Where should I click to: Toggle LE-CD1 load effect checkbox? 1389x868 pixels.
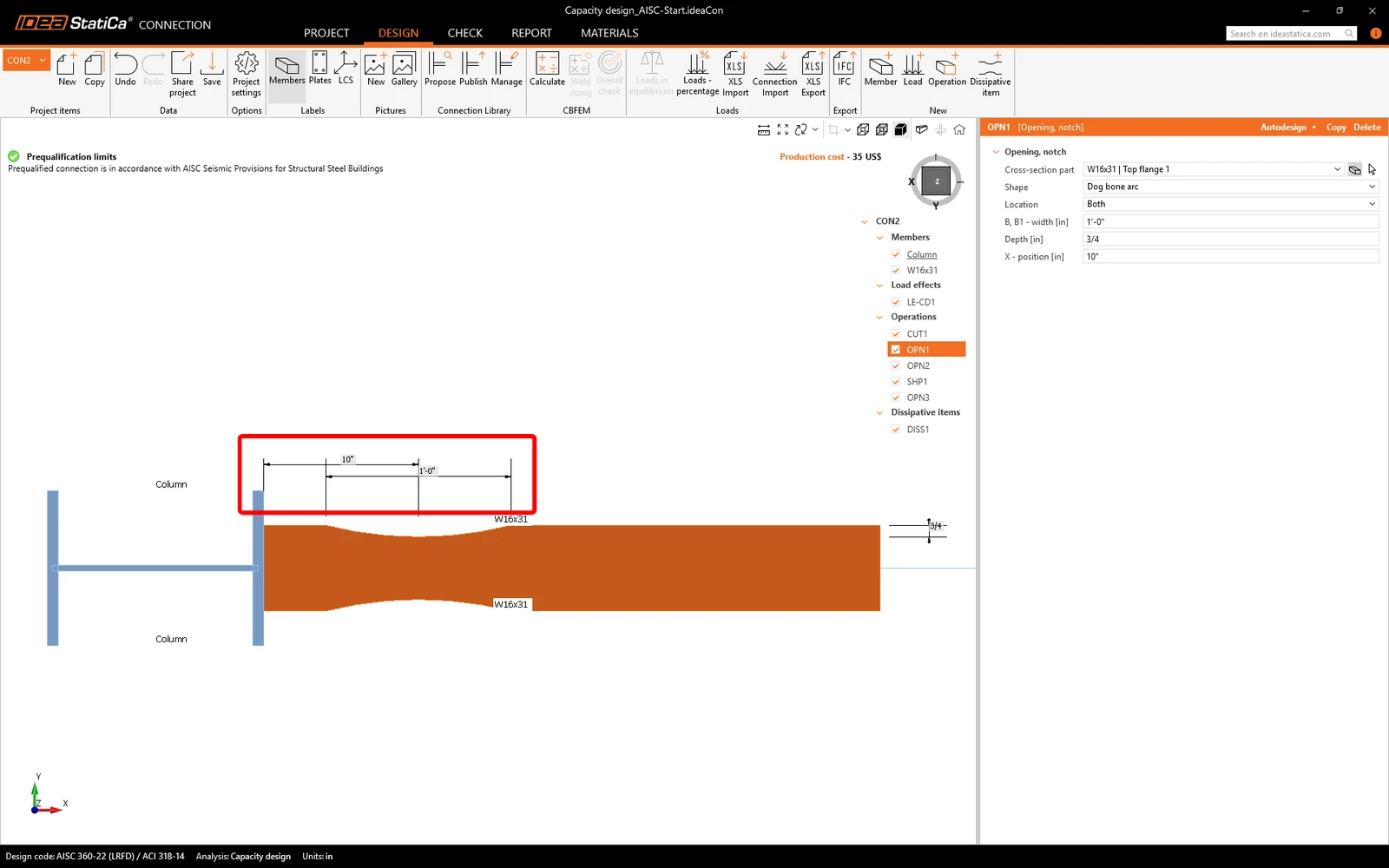(x=896, y=302)
